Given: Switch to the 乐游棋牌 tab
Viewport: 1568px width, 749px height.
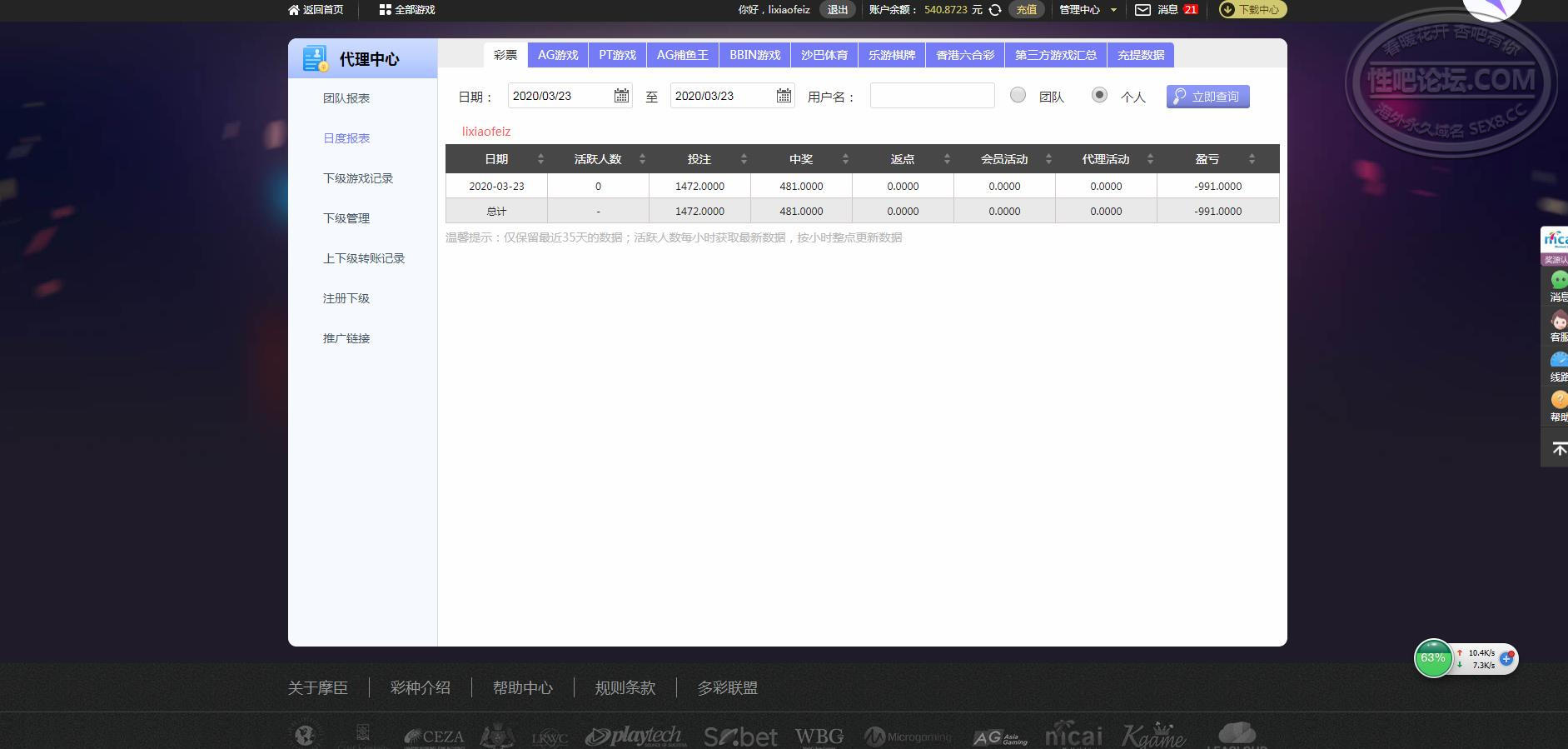Looking at the screenshot, I should click(892, 55).
